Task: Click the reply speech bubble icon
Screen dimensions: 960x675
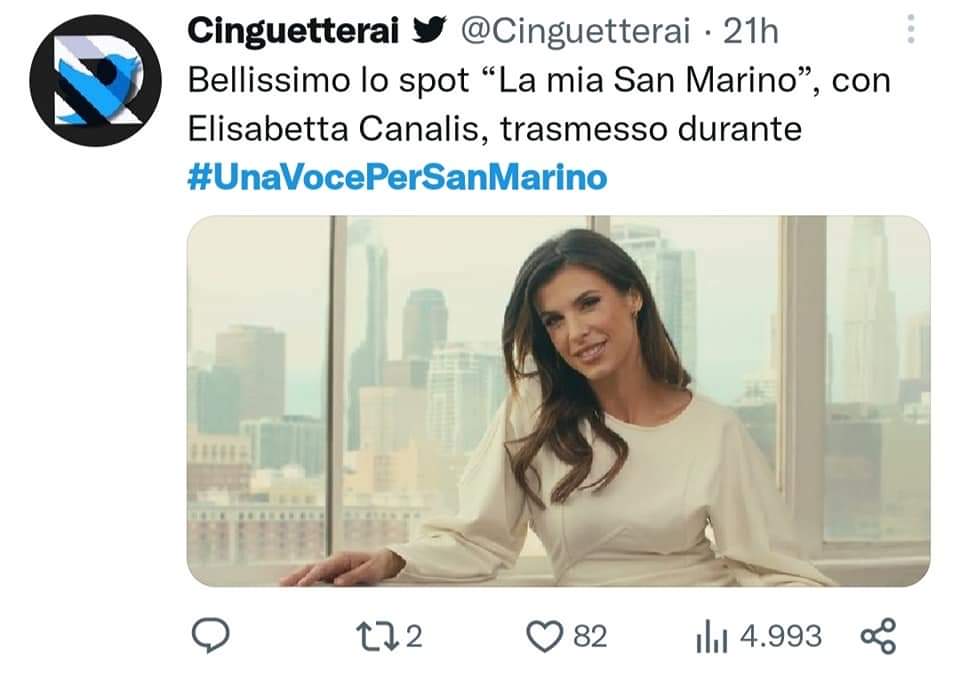Action: pyautogui.click(x=211, y=635)
